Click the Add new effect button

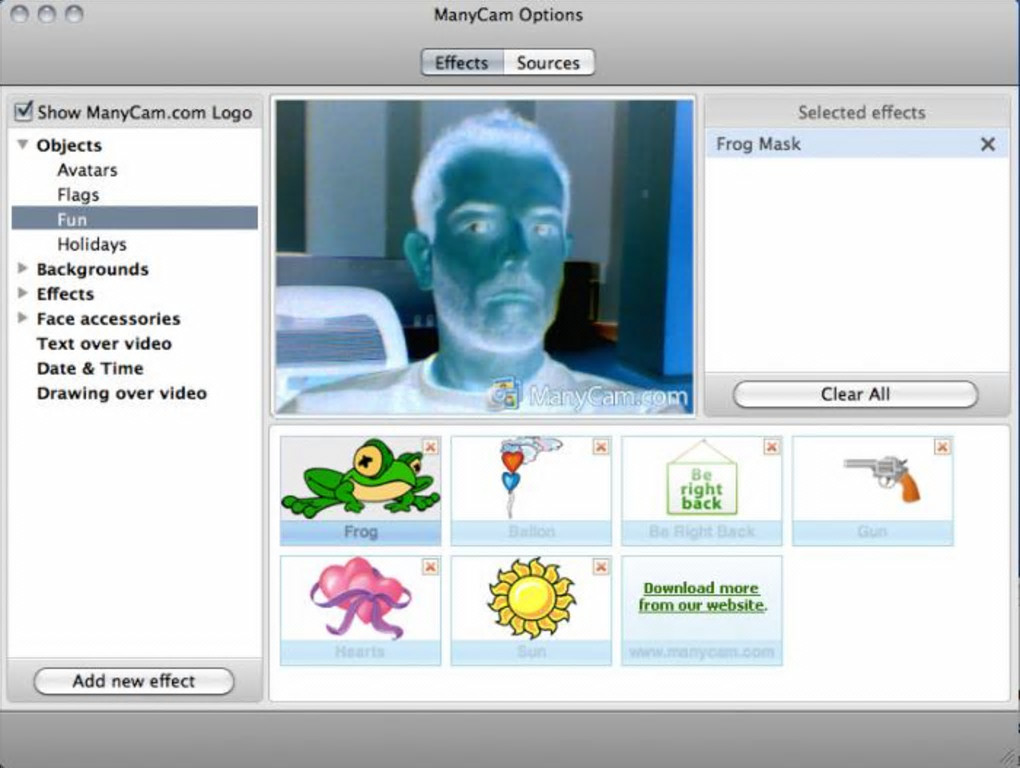coord(133,681)
